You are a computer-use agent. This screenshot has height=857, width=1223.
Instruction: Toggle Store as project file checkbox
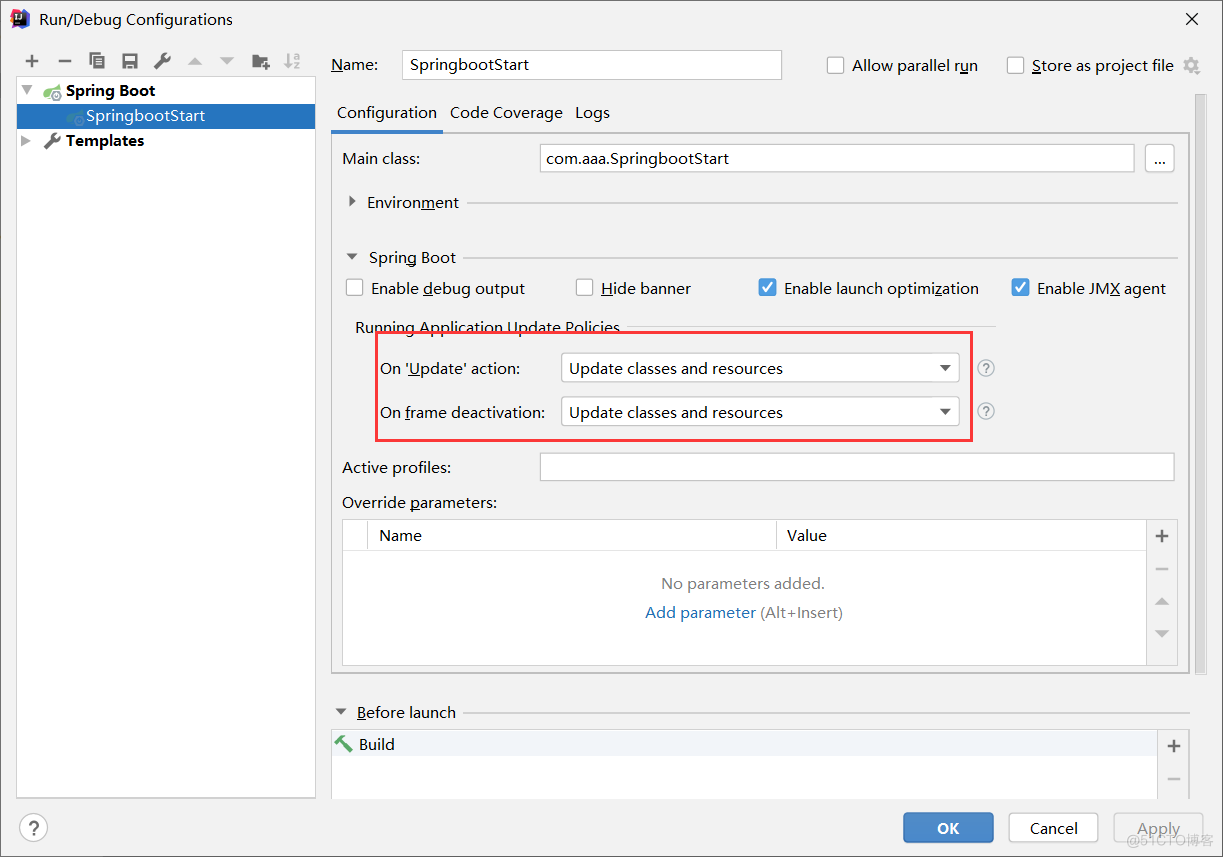point(1015,65)
